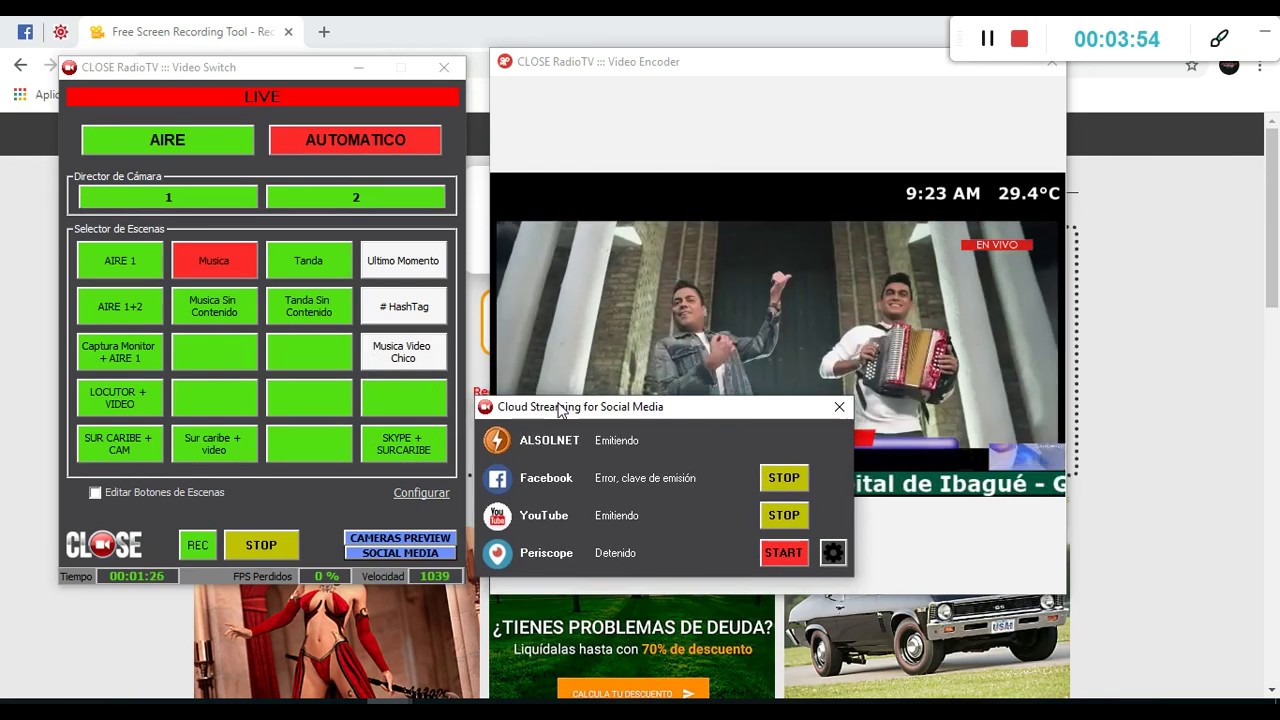Bookmark page with the star icon
The height and width of the screenshot is (720, 1280).
[x=1192, y=66]
